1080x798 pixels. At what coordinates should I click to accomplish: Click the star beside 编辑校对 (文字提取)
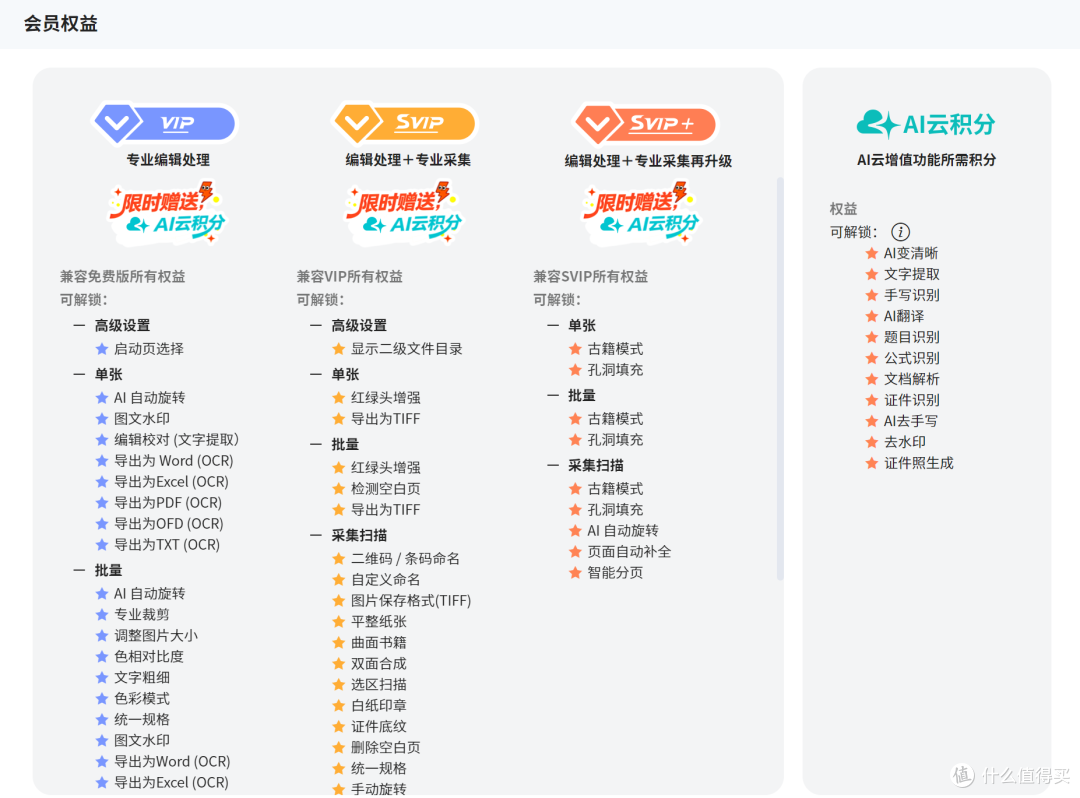click(102, 440)
